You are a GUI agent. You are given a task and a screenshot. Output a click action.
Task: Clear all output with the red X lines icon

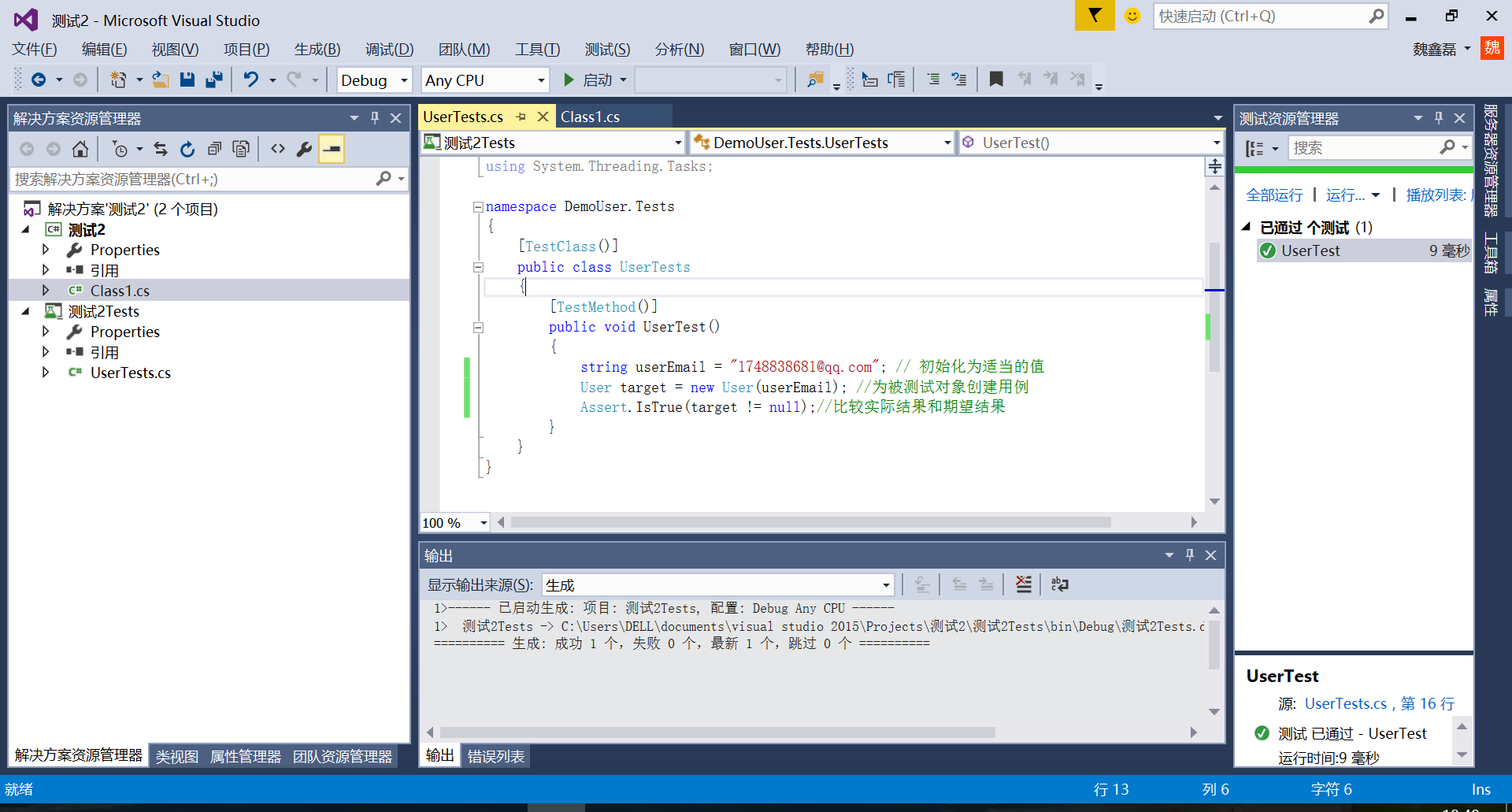(1023, 584)
